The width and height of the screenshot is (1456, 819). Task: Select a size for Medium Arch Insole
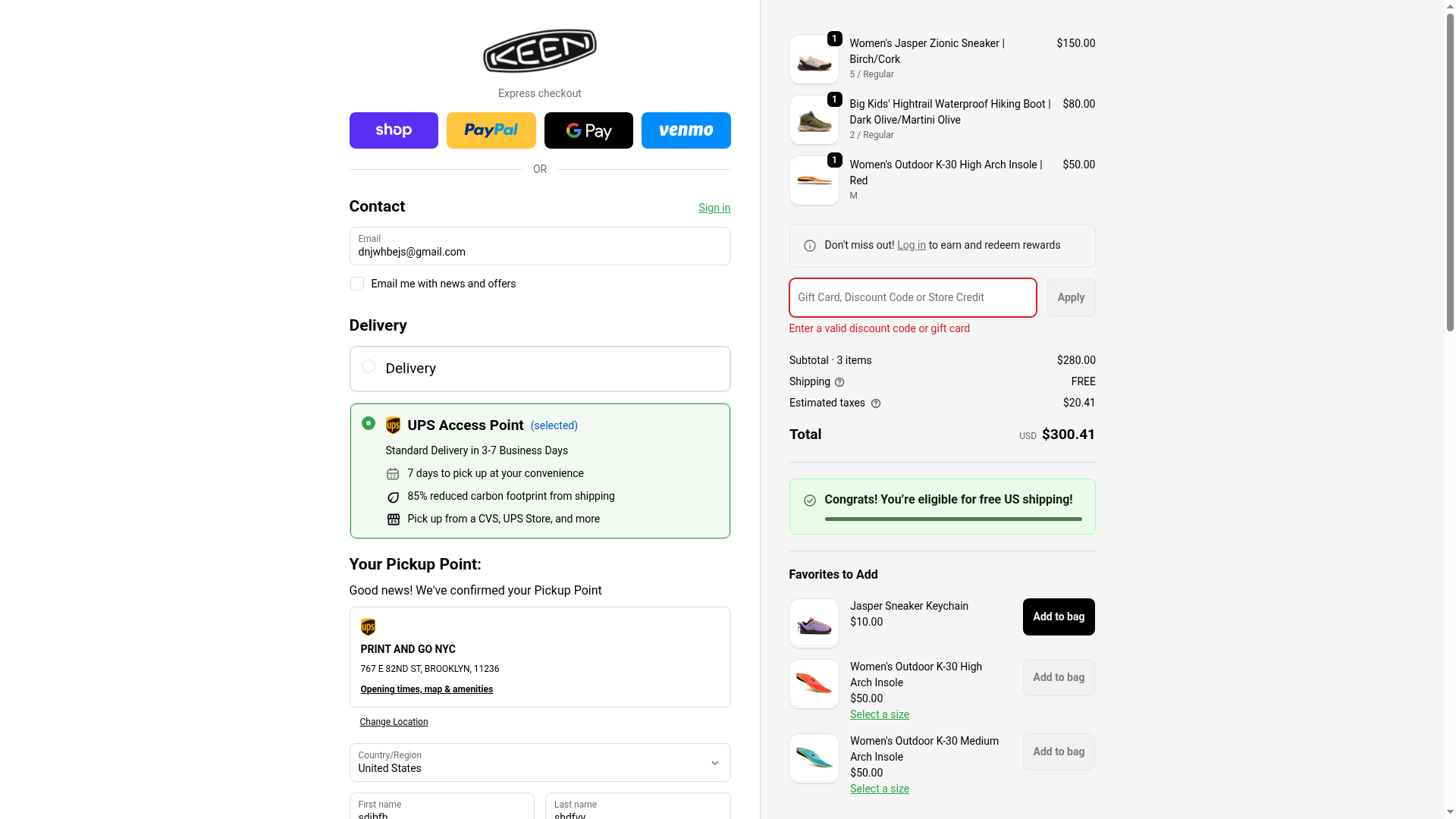pyautogui.click(x=879, y=789)
